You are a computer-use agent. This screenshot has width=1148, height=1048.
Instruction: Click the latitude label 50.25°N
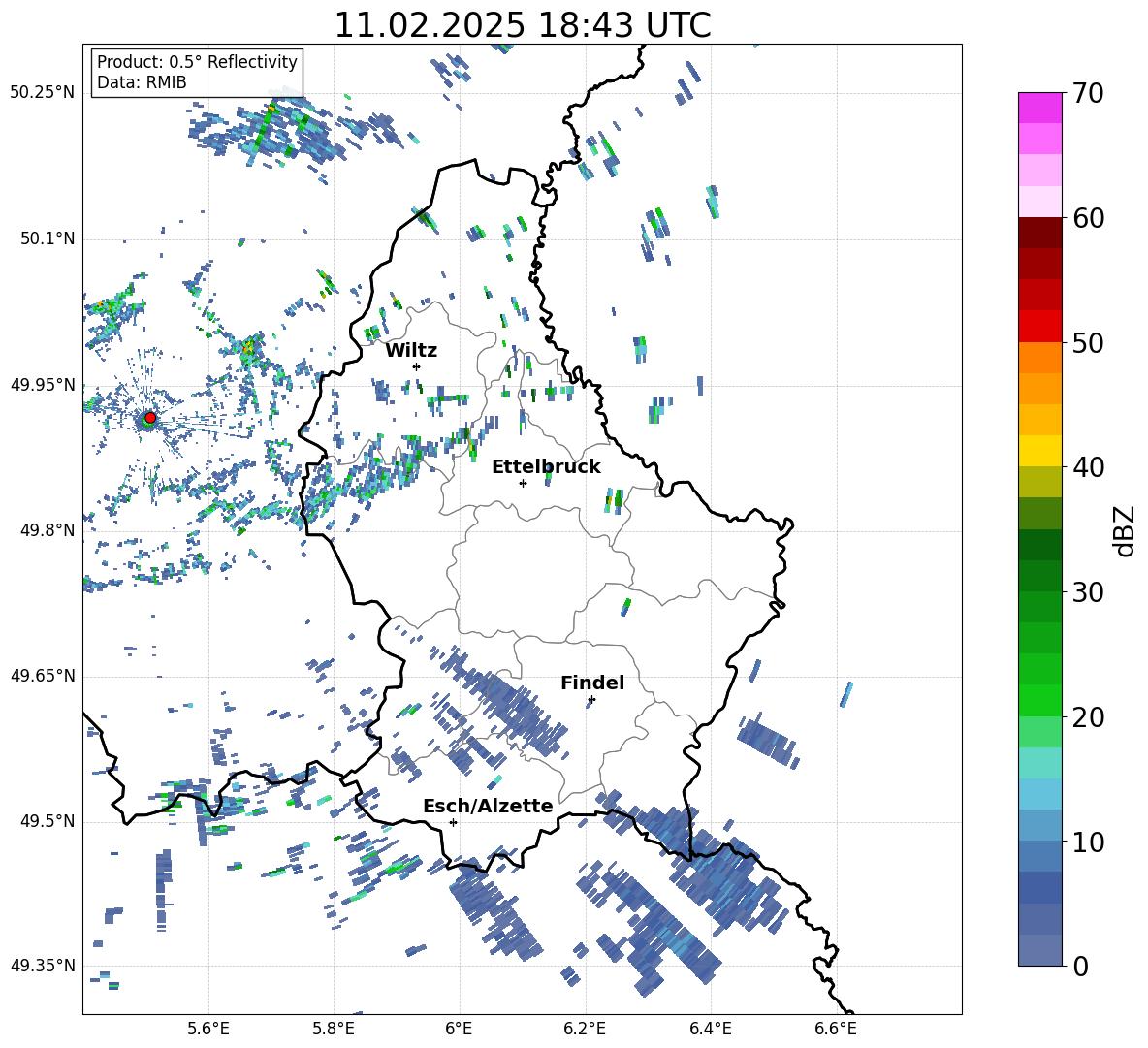point(43,93)
